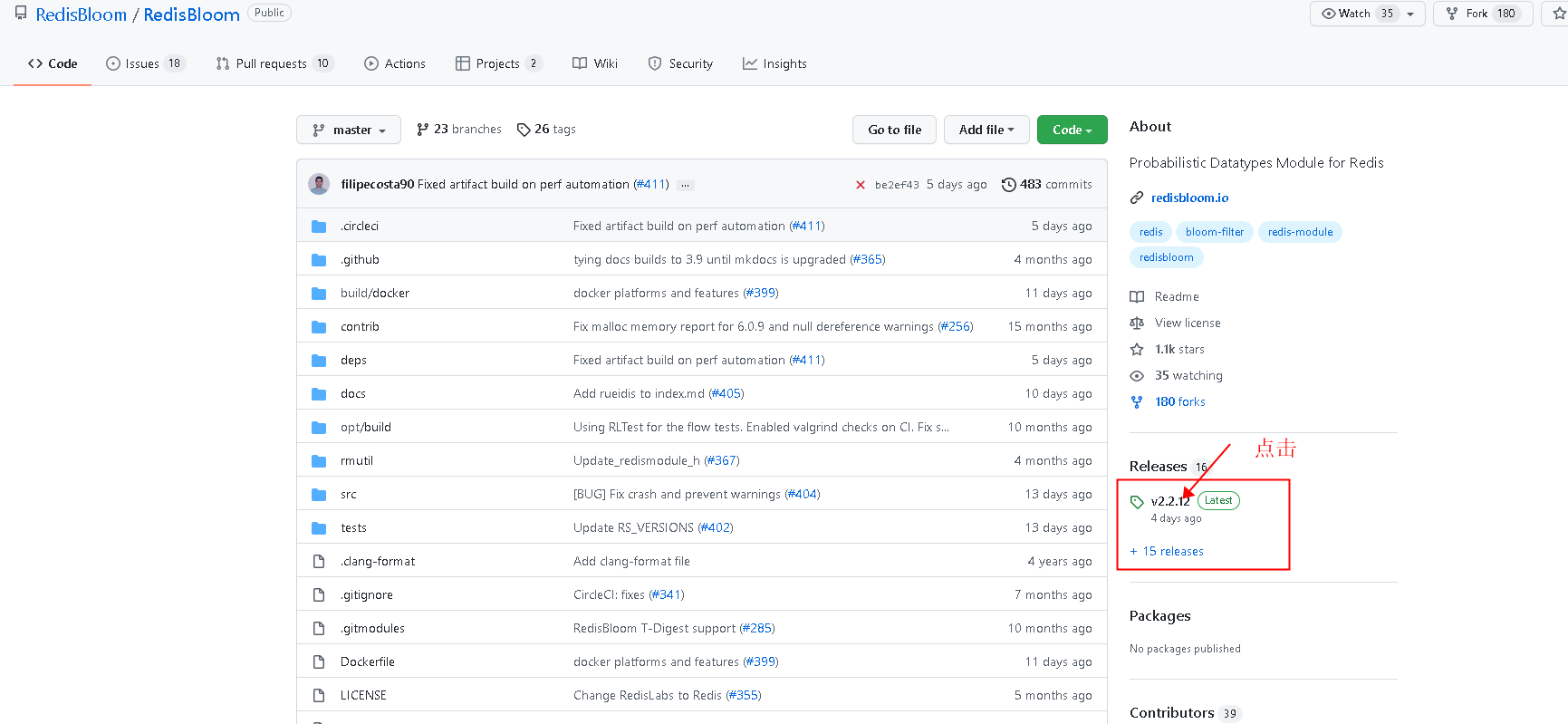Click the redis-module topic tag
The image size is (1568, 724).
click(x=1300, y=232)
